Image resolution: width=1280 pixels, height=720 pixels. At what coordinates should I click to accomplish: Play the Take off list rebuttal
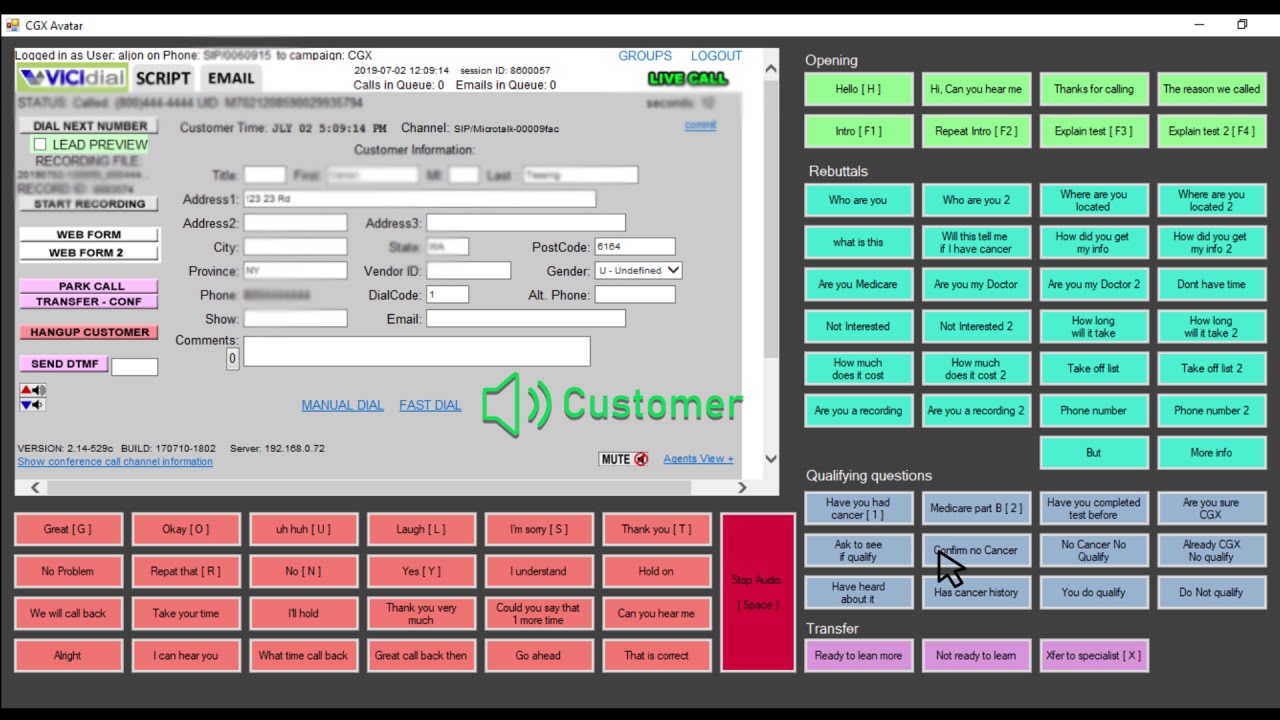click(x=1094, y=368)
